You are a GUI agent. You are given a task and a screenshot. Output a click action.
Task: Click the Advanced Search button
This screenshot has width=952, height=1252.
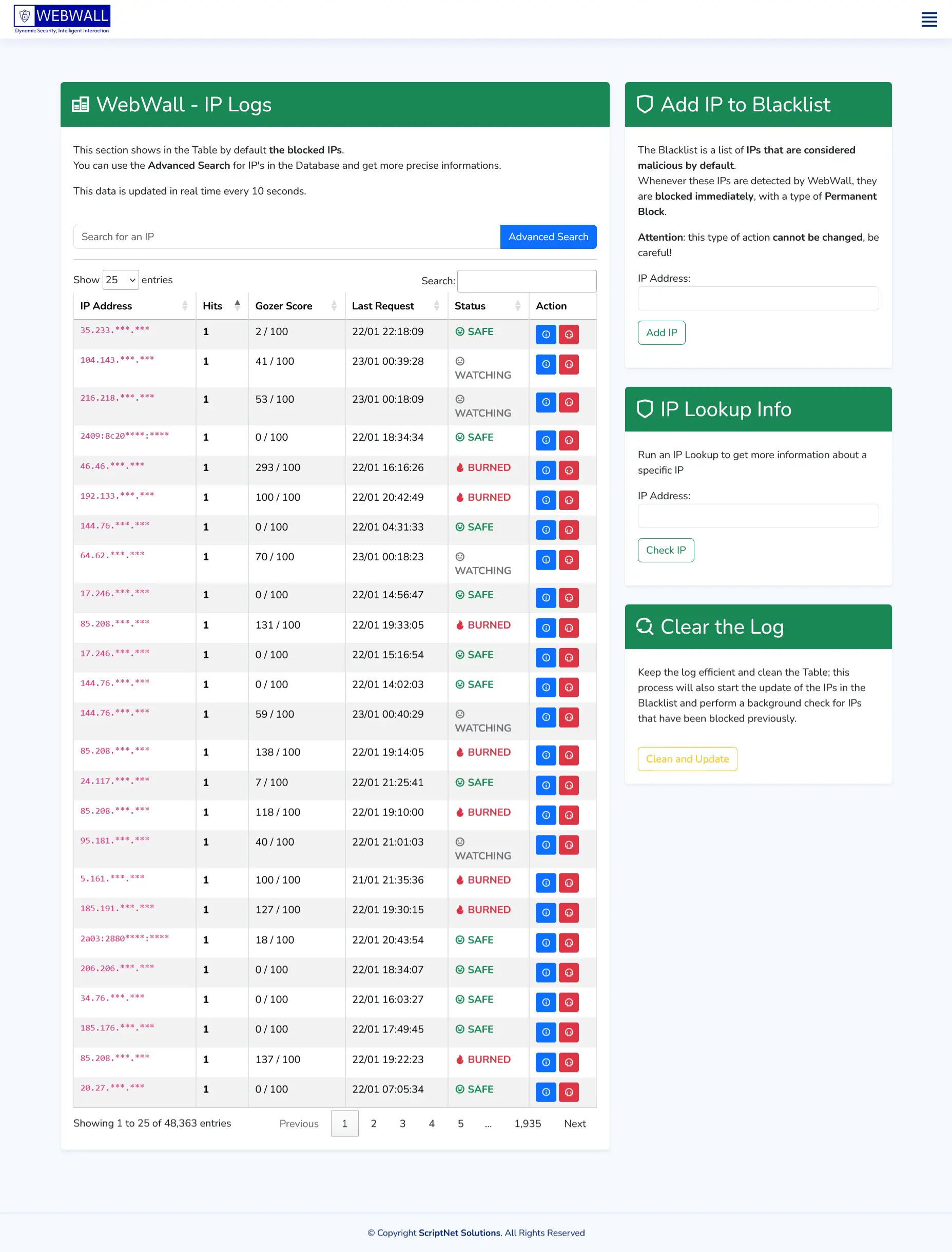pyautogui.click(x=548, y=237)
